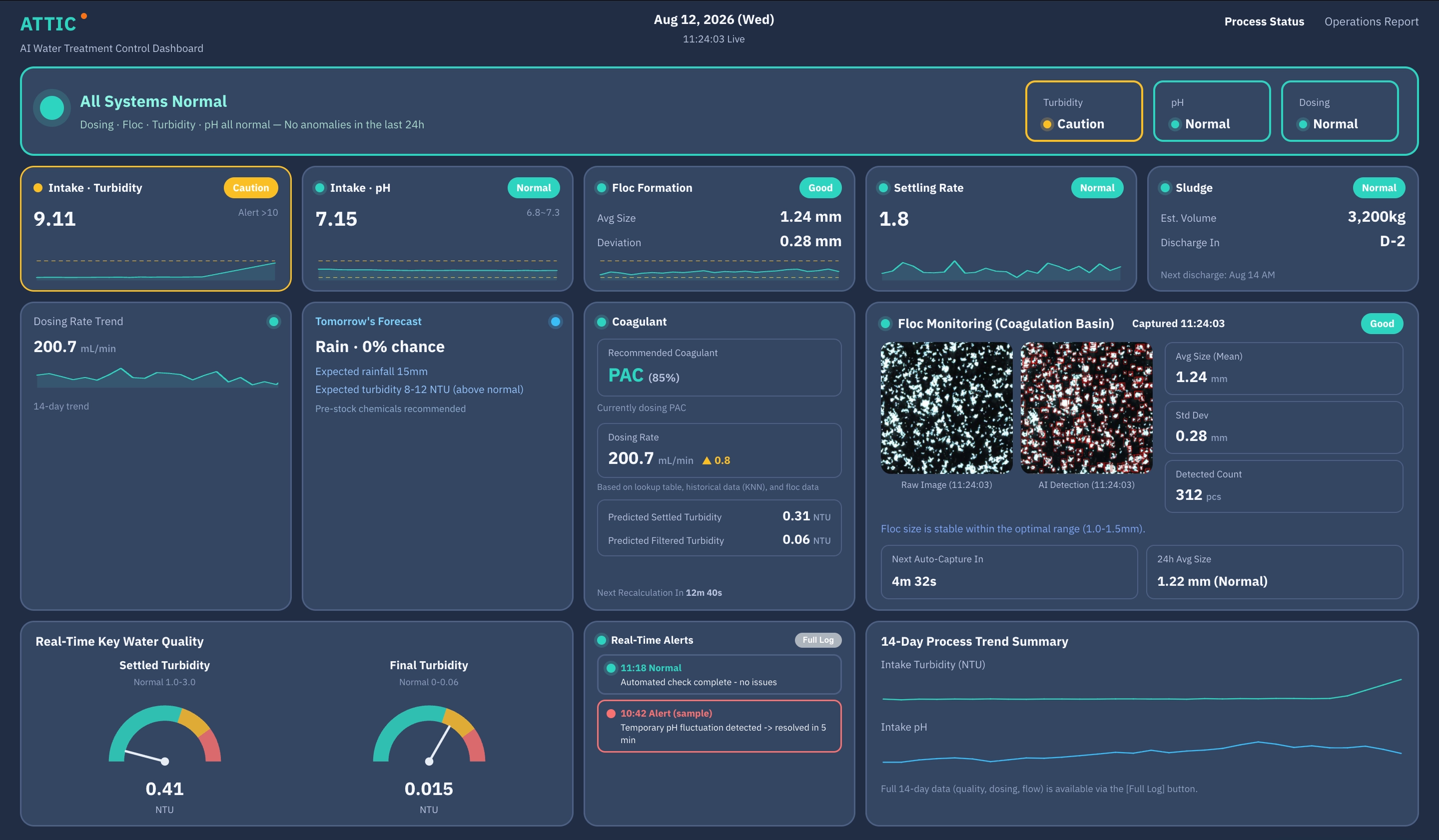Open the Full Log button
This screenshot has height=840, width=1439.
pos(818,640)
